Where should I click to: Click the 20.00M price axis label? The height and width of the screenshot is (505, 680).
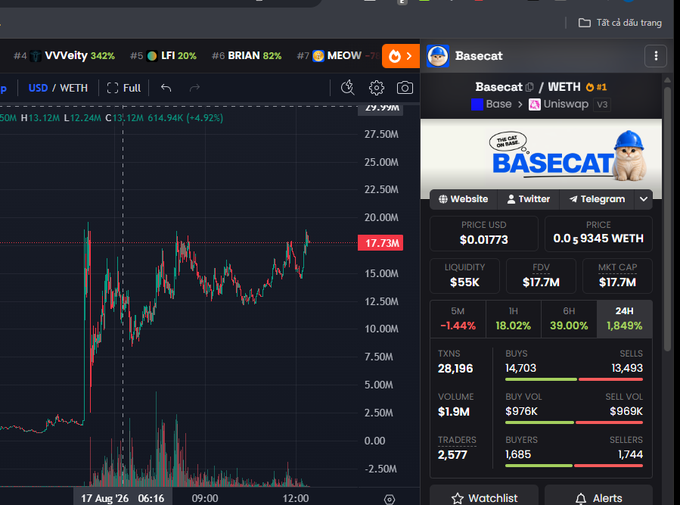[x=381, y=217]
